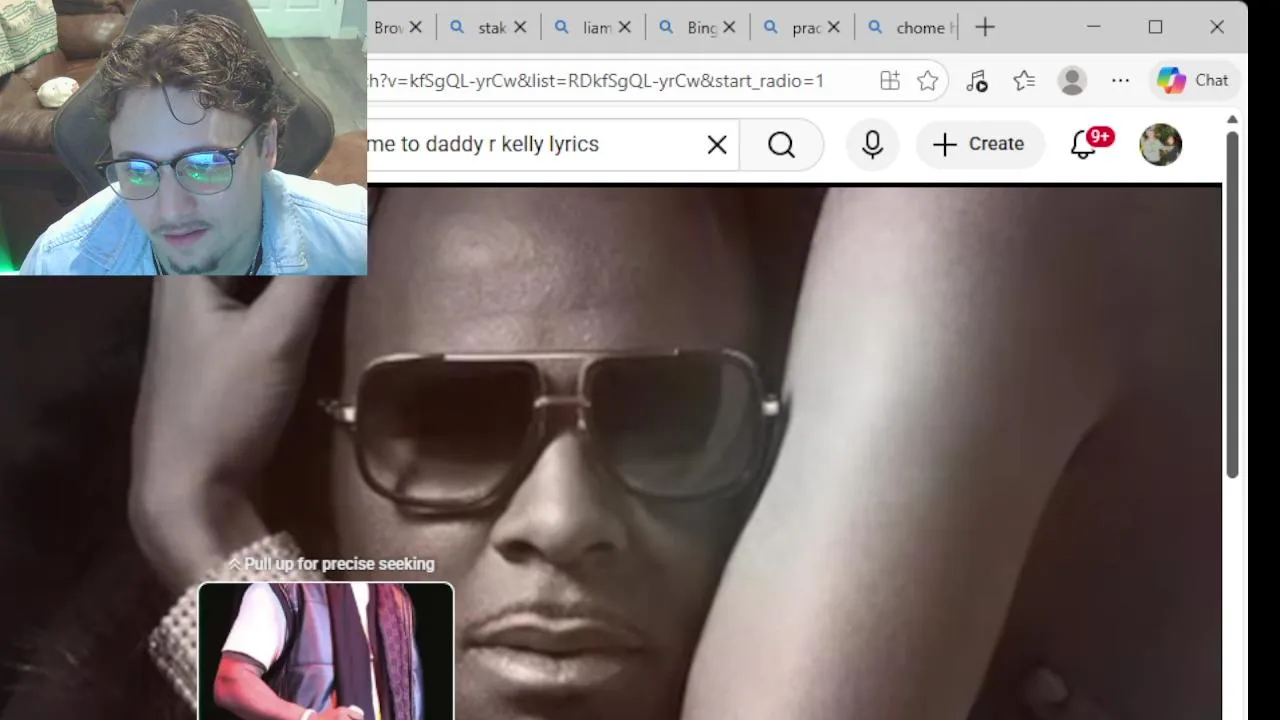Click the page vertical scrollbar thumb
The width and height of the screenshot is (1280, 720).
click(1232, 304)
